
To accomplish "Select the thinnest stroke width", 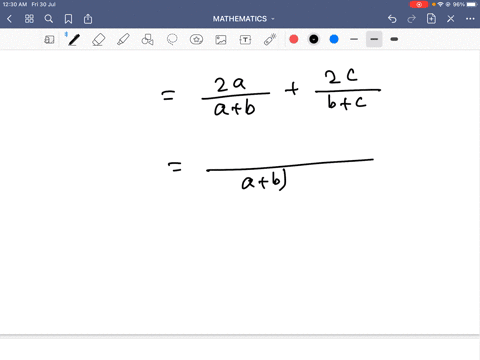I will (354, 39).
